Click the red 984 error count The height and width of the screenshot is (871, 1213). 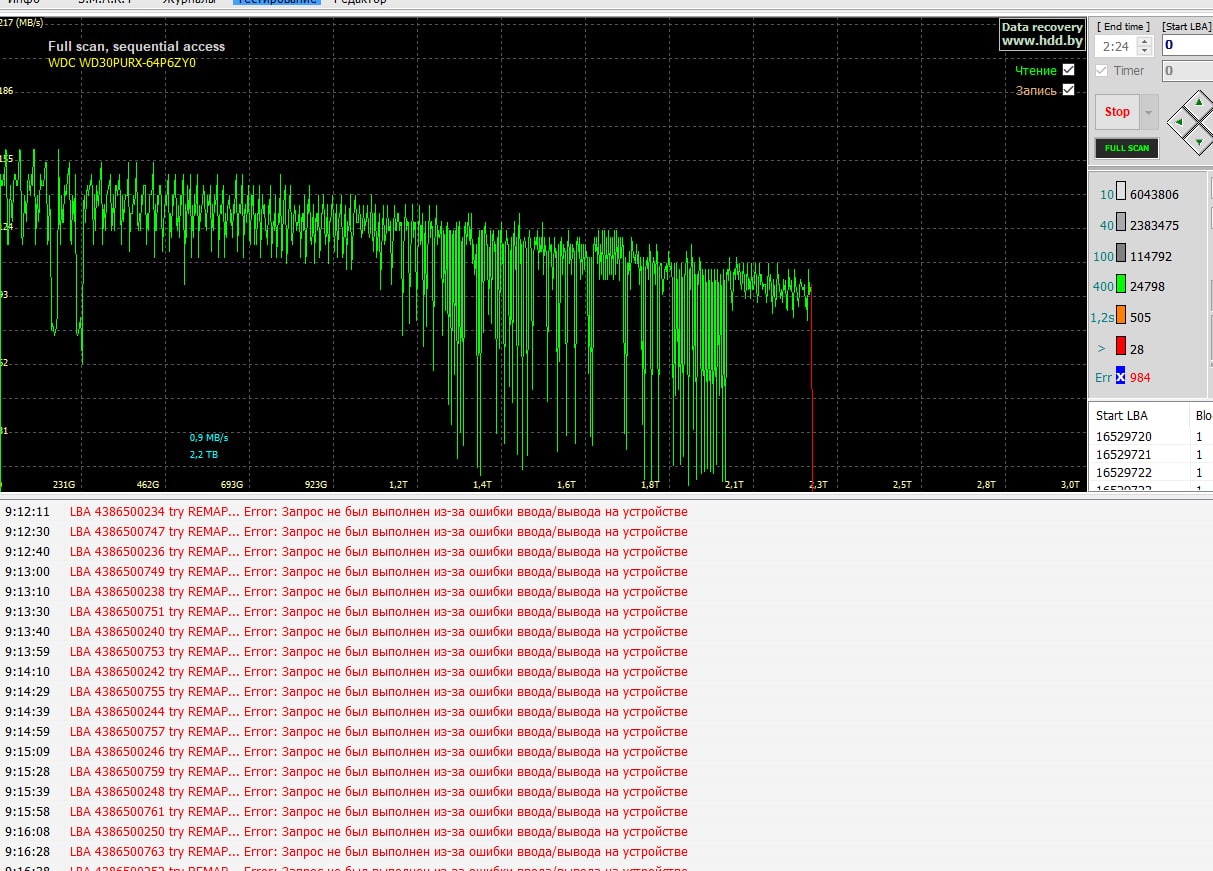point(1141,378)
